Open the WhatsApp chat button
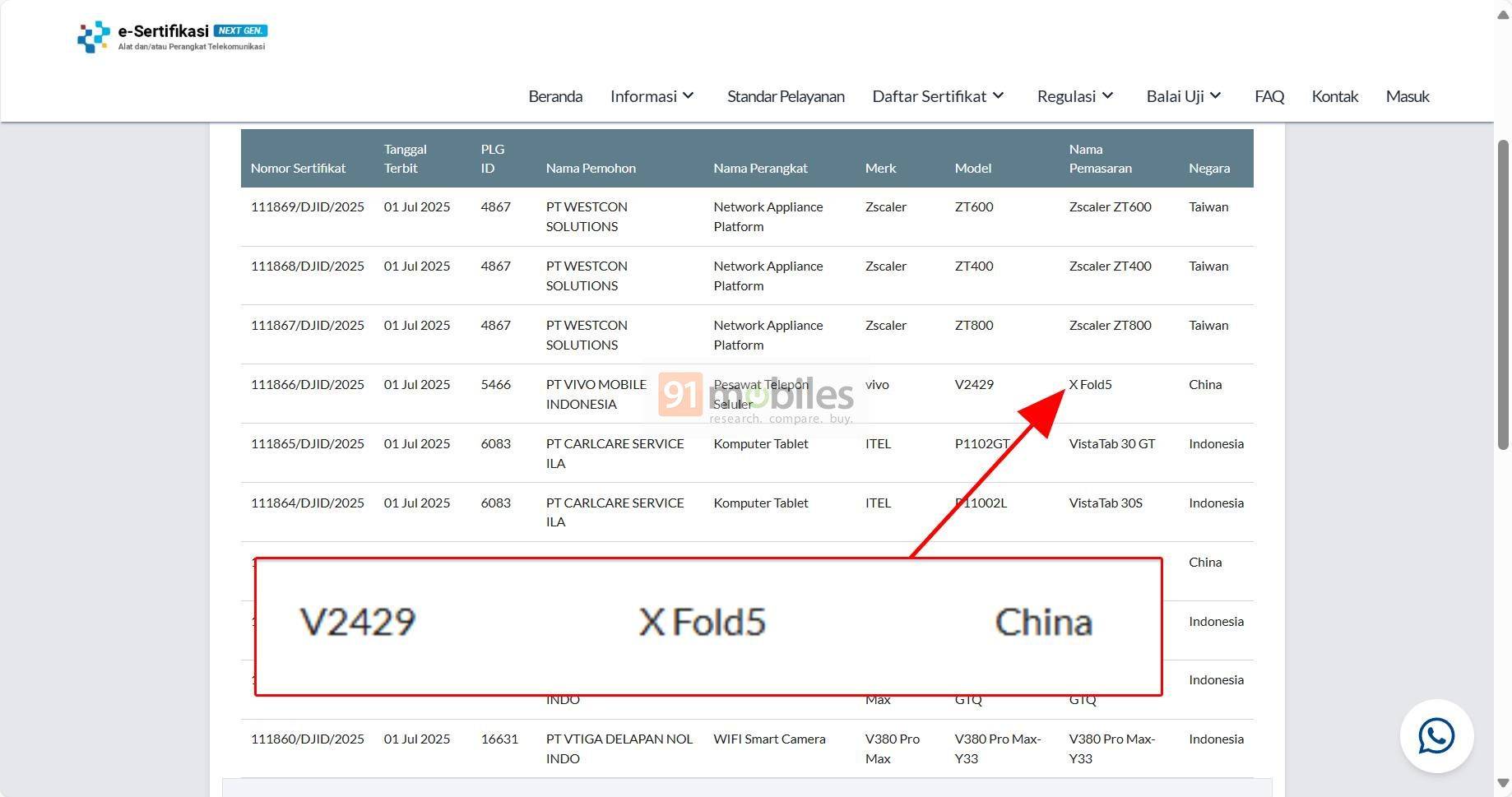1512x797 pixels. coord(1436,735)
